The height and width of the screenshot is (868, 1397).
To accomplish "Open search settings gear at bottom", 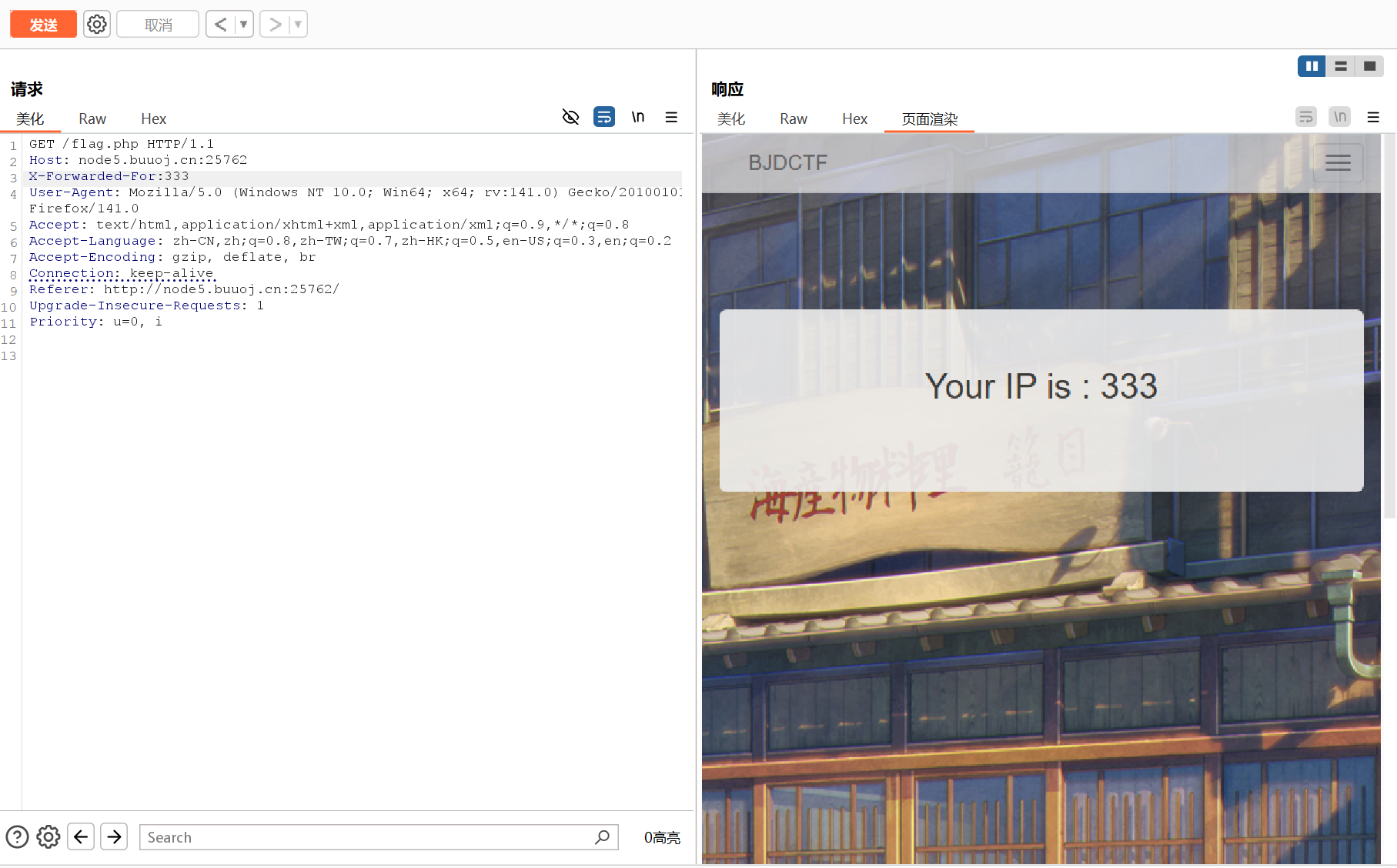I will coord(48,836).
